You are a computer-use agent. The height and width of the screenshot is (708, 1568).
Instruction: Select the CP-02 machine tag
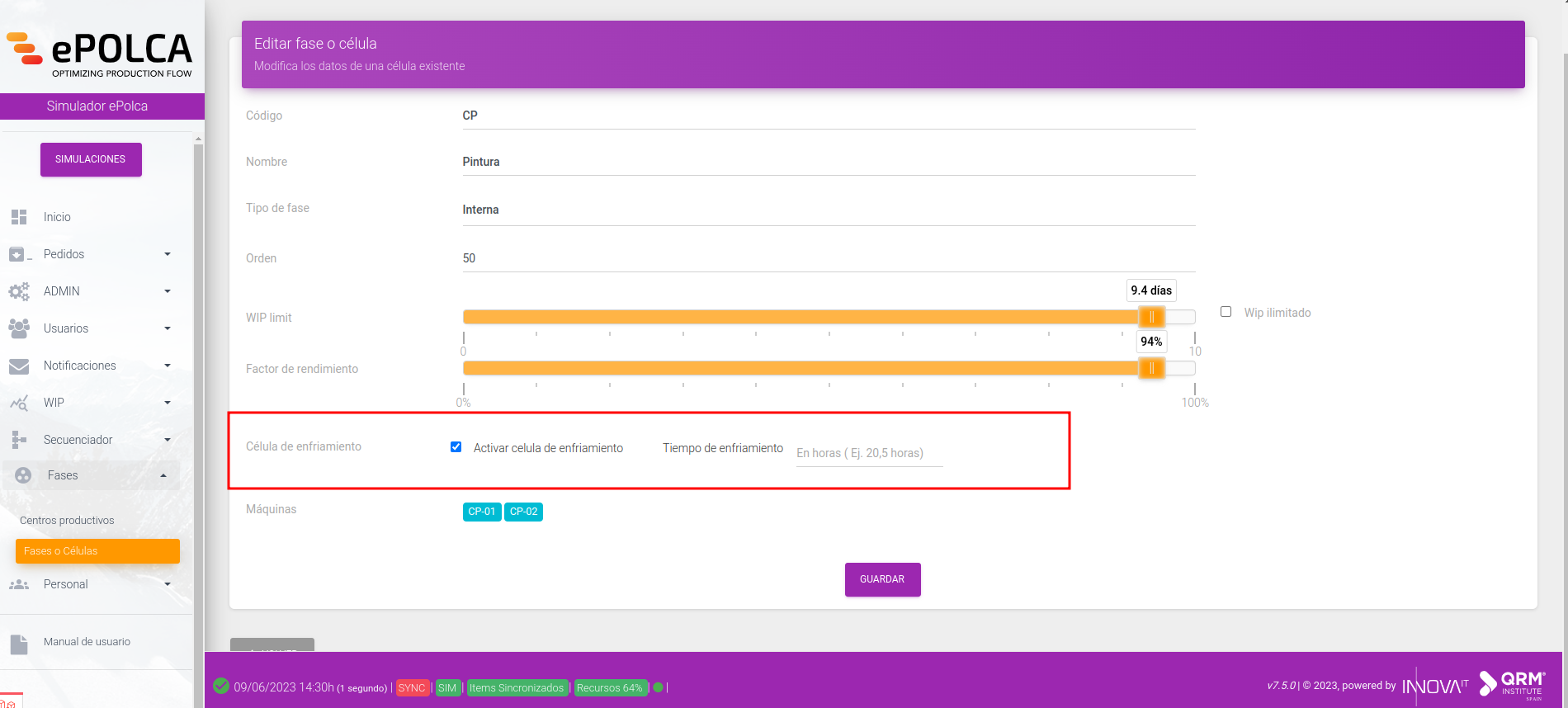[523, 512]
